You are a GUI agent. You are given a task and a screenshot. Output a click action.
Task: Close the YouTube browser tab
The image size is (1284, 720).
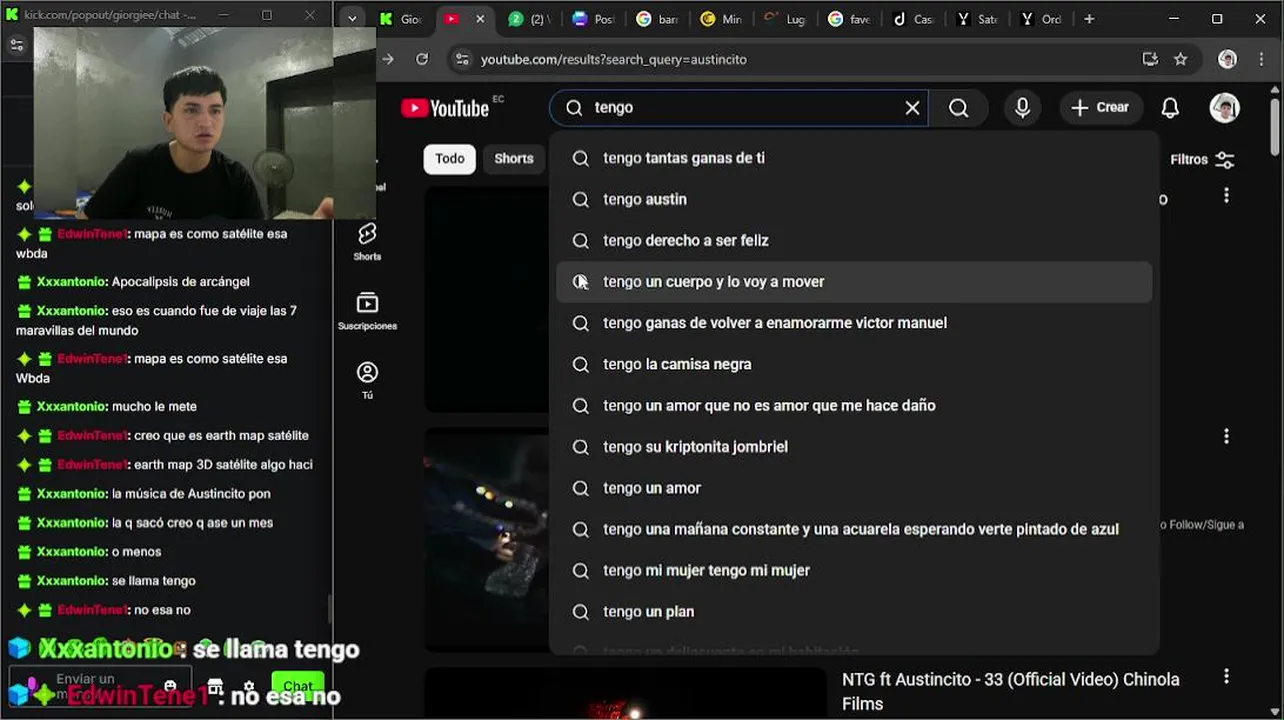click(481, 19)
